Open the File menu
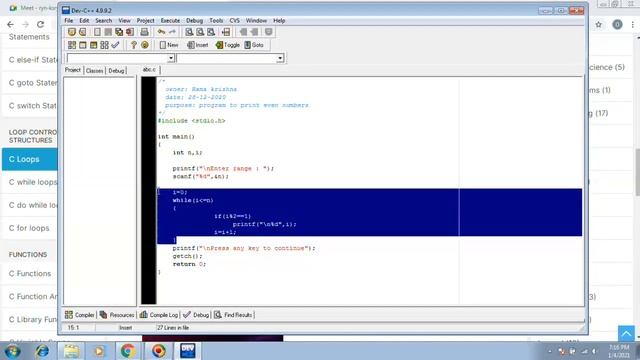The width and height of the screenshot is (640, 360). point(69,20)
